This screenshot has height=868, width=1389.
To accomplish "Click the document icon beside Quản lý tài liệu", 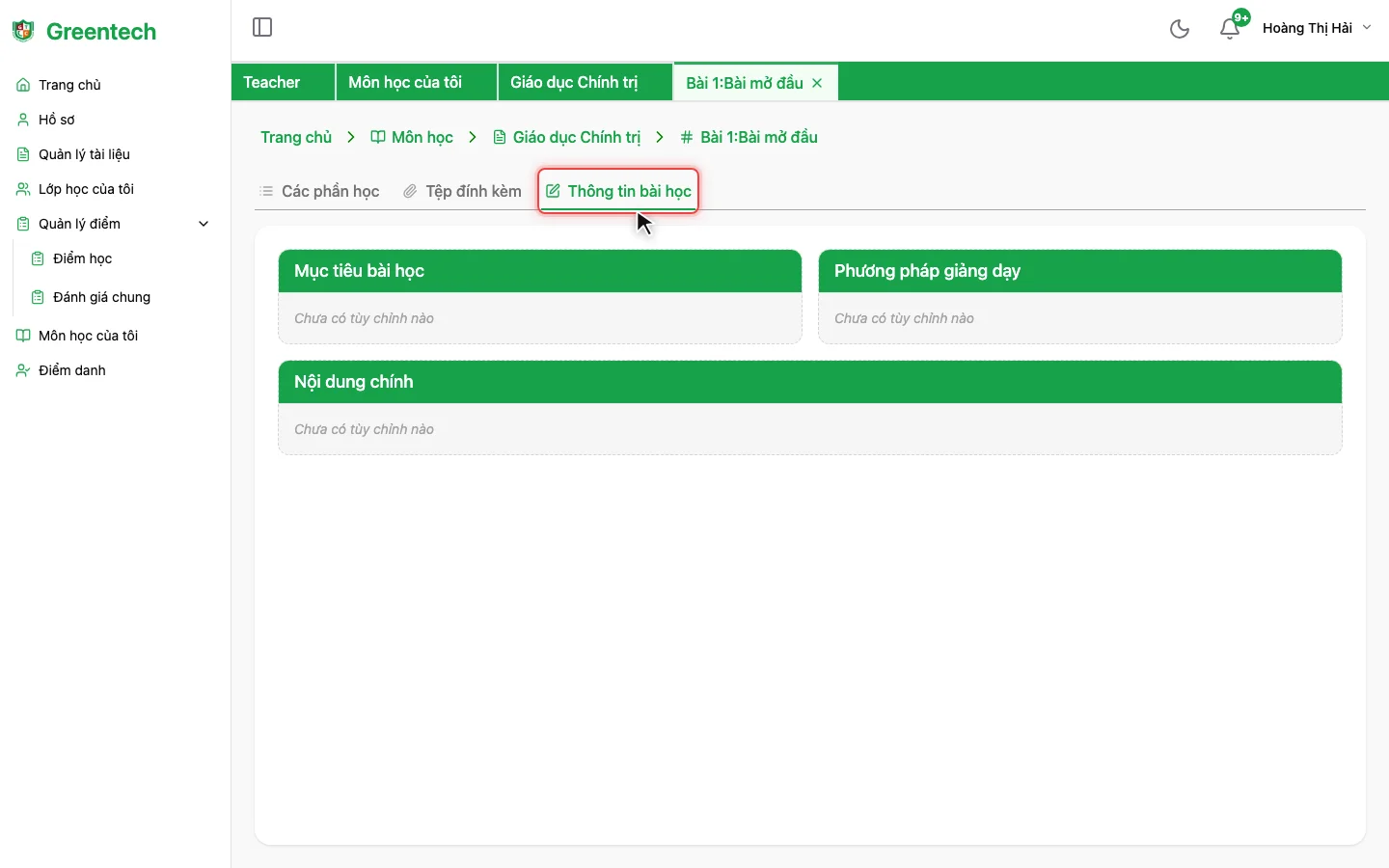I will [23, 154].
